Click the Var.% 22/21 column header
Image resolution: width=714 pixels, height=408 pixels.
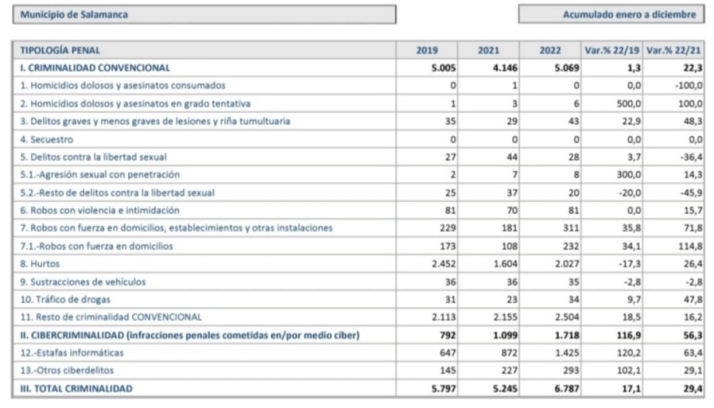click(x=673, y=50)
